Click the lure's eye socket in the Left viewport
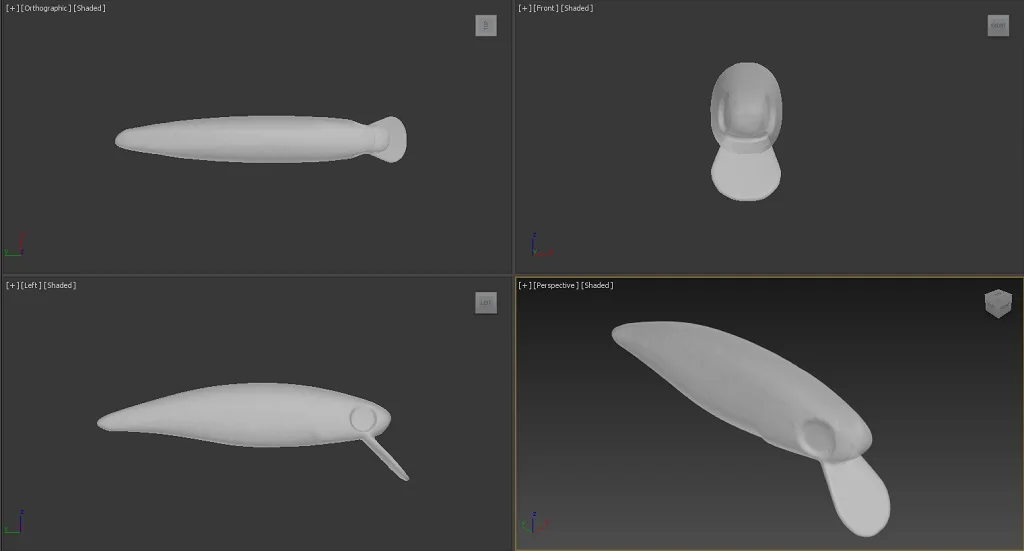This screenshot has height=551, width=1024. click(x=362, y=419)
